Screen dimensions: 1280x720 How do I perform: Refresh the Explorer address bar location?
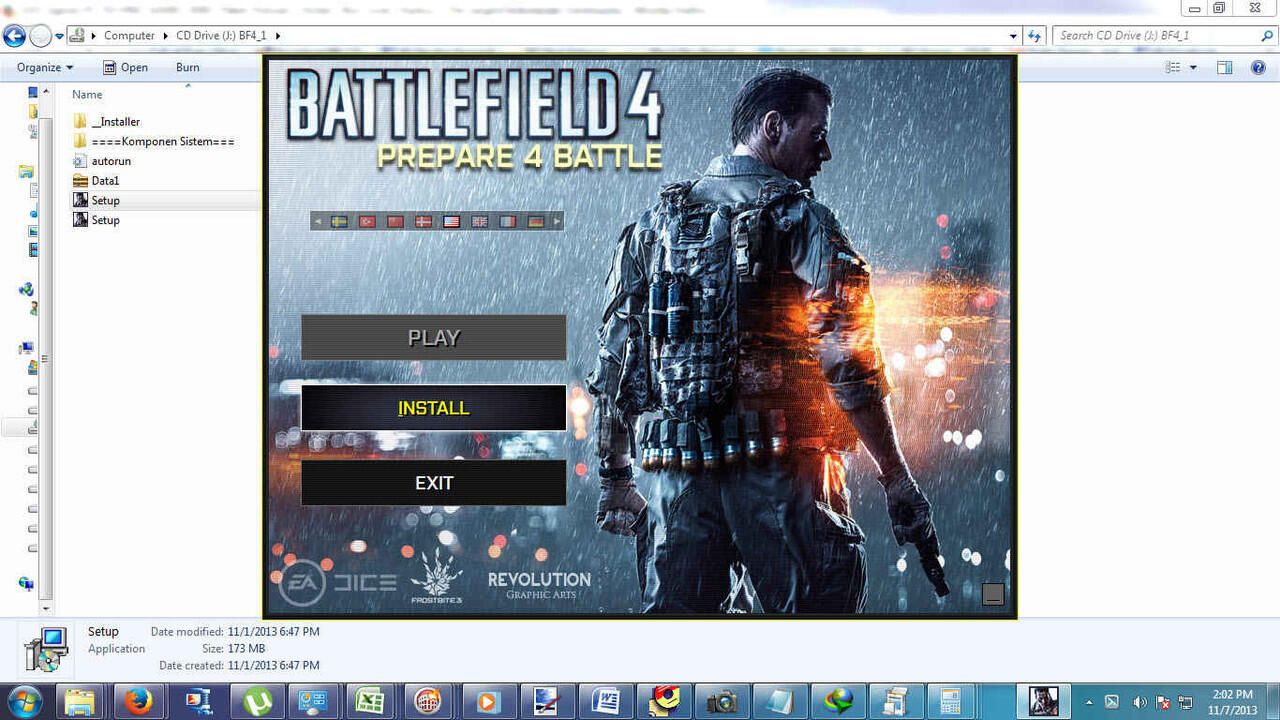pos(1034,36)
